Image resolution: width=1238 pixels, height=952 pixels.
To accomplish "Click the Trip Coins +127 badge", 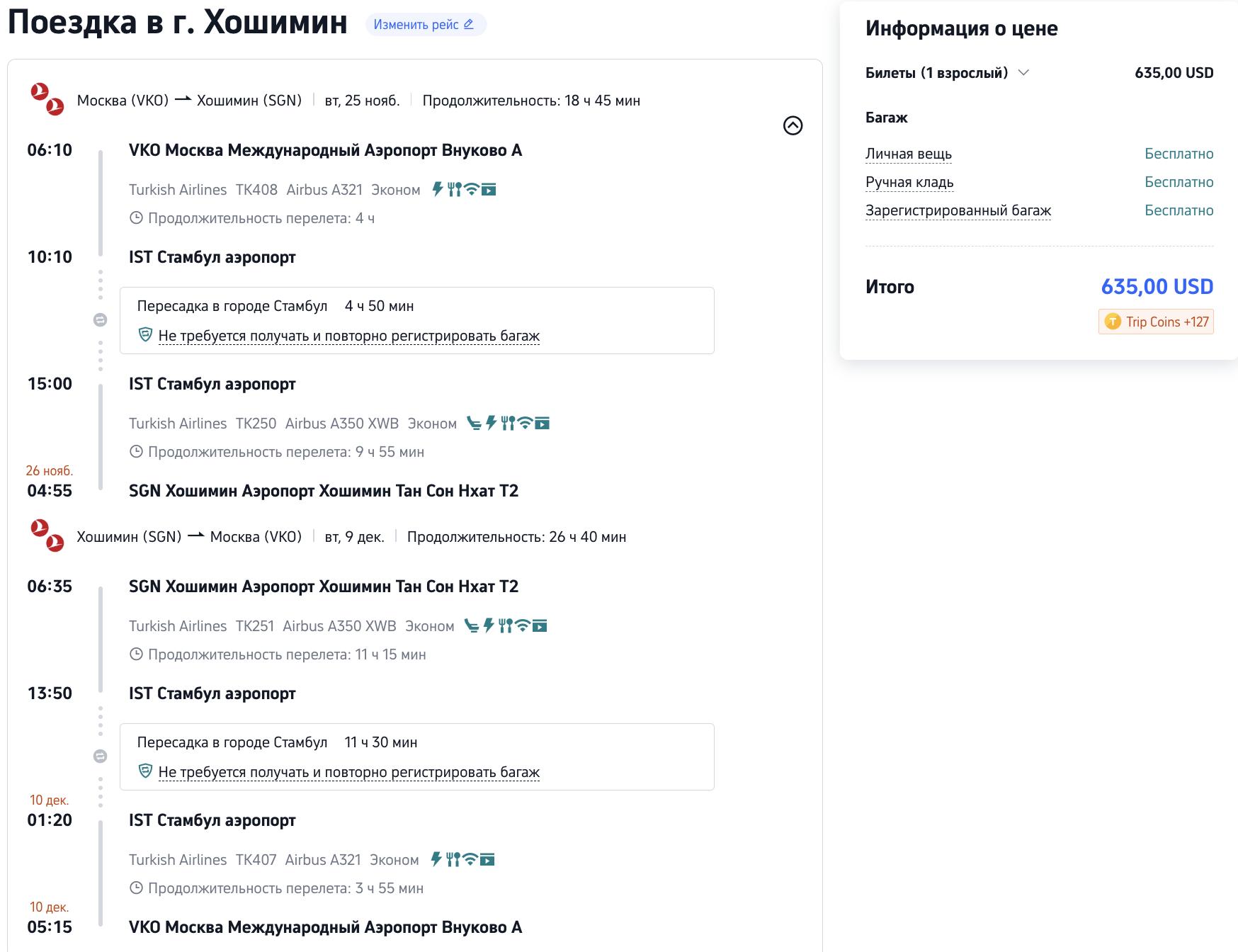I will pos(1156,322).
